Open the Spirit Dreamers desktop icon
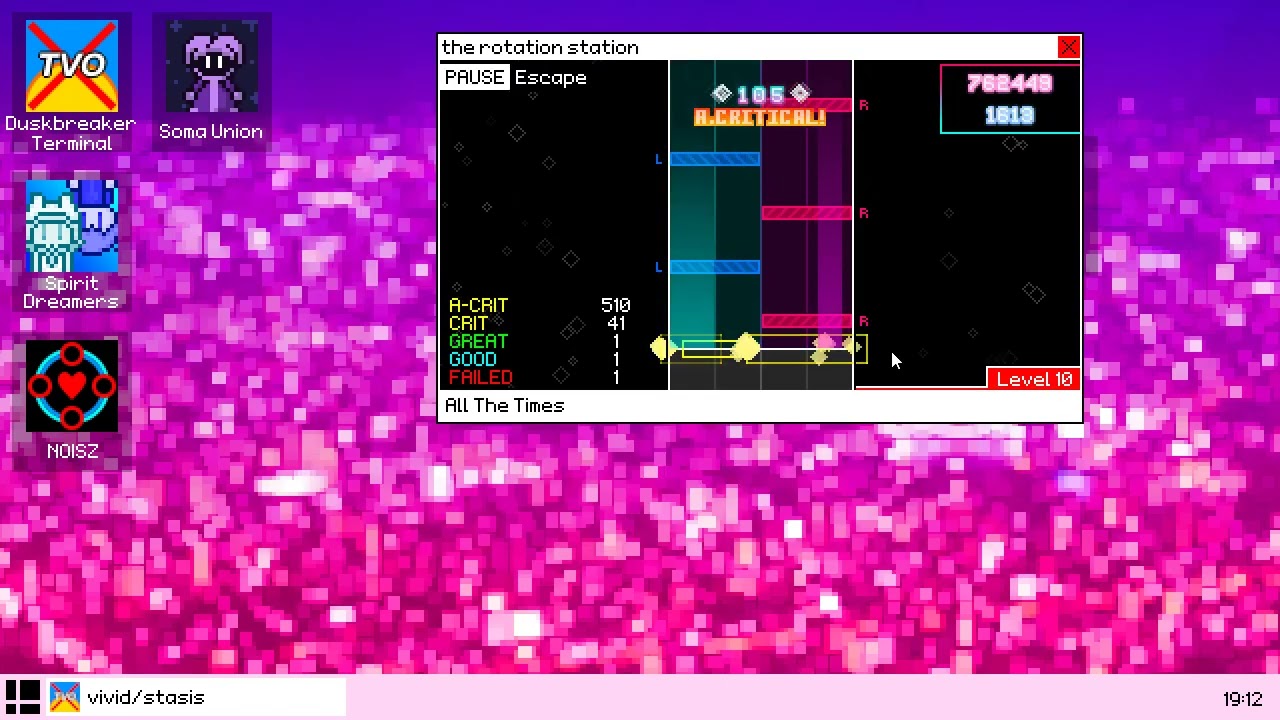The width and height of the screenshot is (1280, 720). click(x=71, y=246)
